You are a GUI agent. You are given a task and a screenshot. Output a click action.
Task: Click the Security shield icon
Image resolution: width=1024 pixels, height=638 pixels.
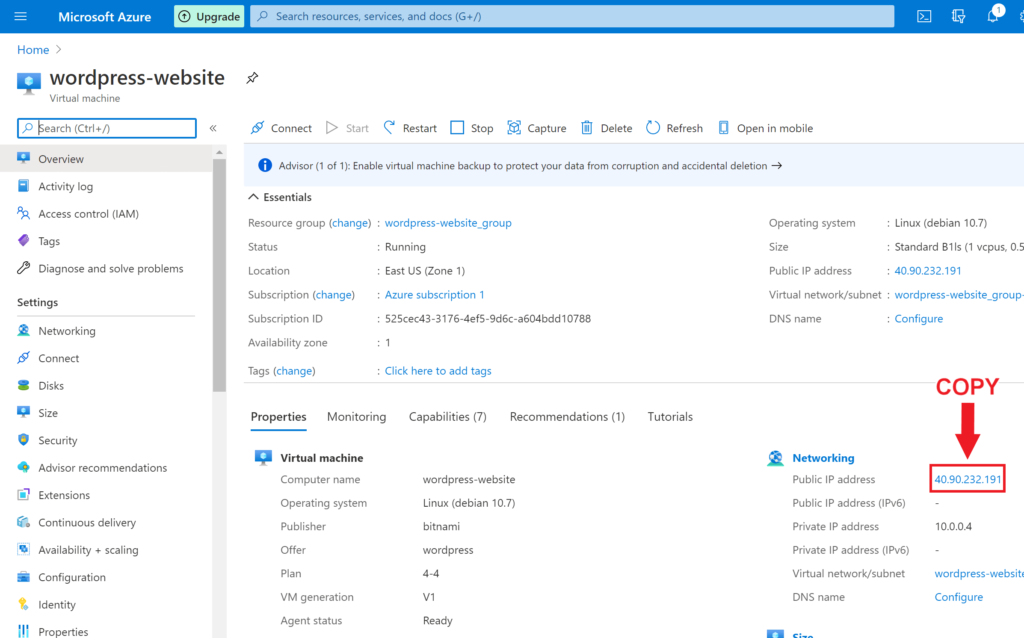tap(24, 439)
